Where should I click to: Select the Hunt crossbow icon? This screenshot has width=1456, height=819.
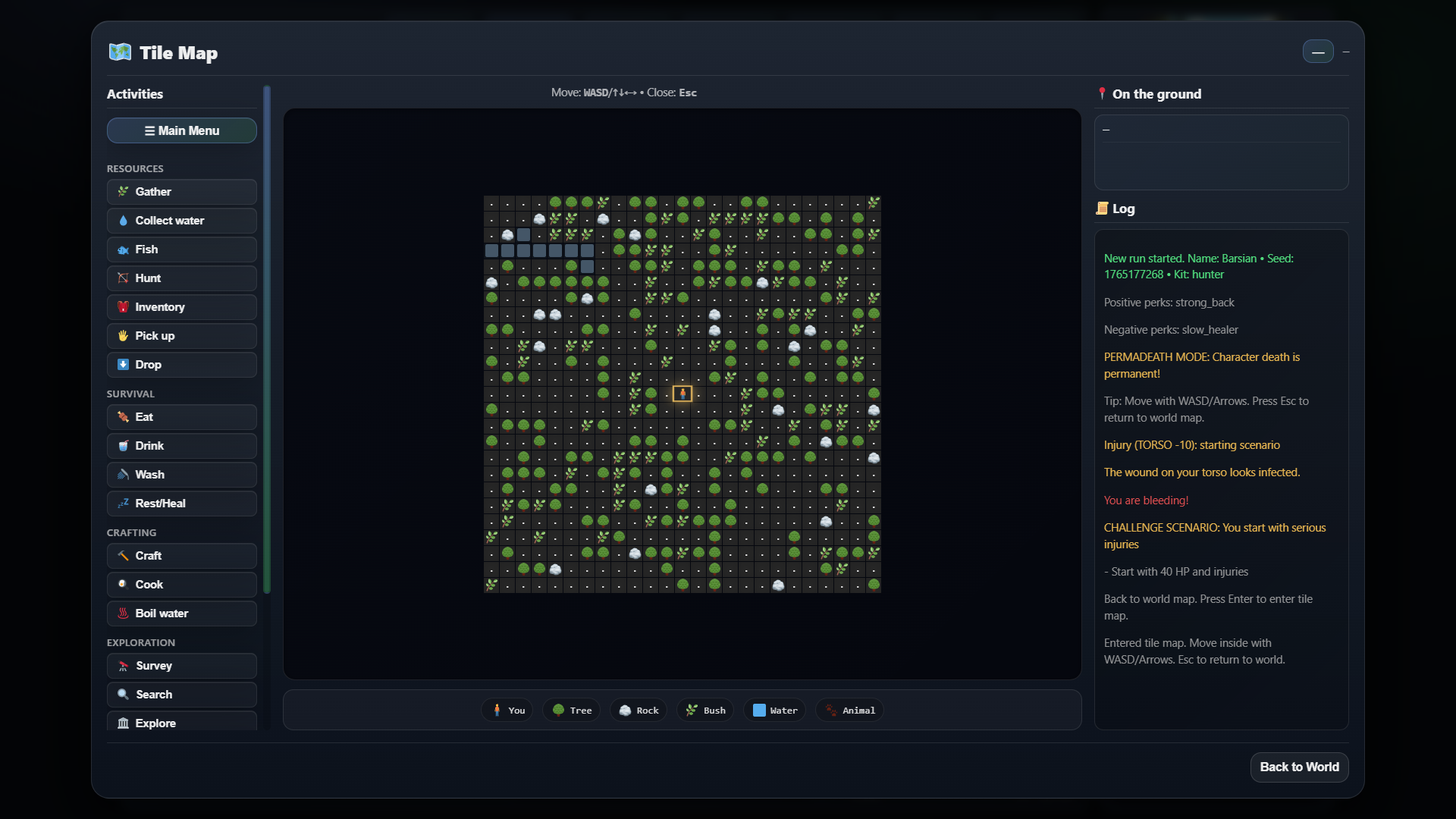click(124, 278)
